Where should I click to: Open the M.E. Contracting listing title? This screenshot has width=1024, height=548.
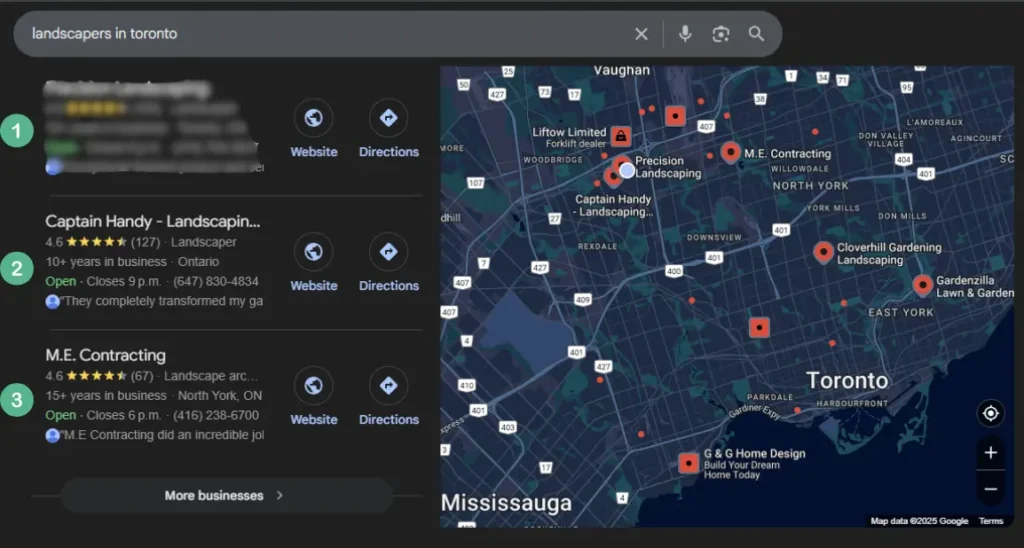pos(106,355)
